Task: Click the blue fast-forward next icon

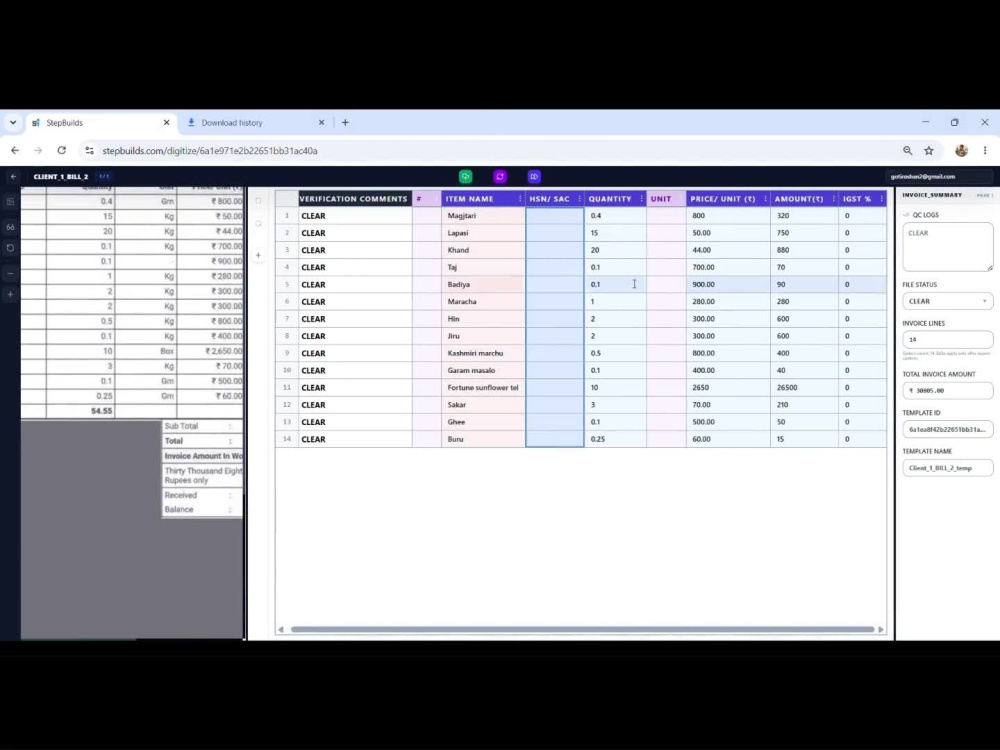Action: tap(534, 177)
